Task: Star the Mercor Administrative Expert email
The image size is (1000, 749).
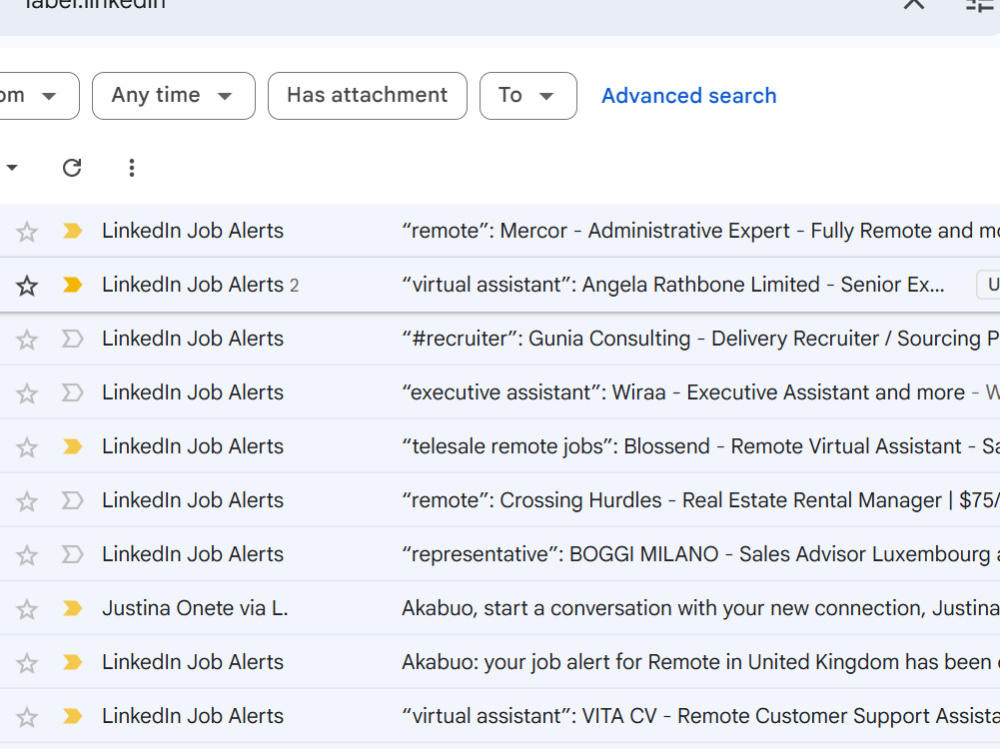Action: click(27, 232)
